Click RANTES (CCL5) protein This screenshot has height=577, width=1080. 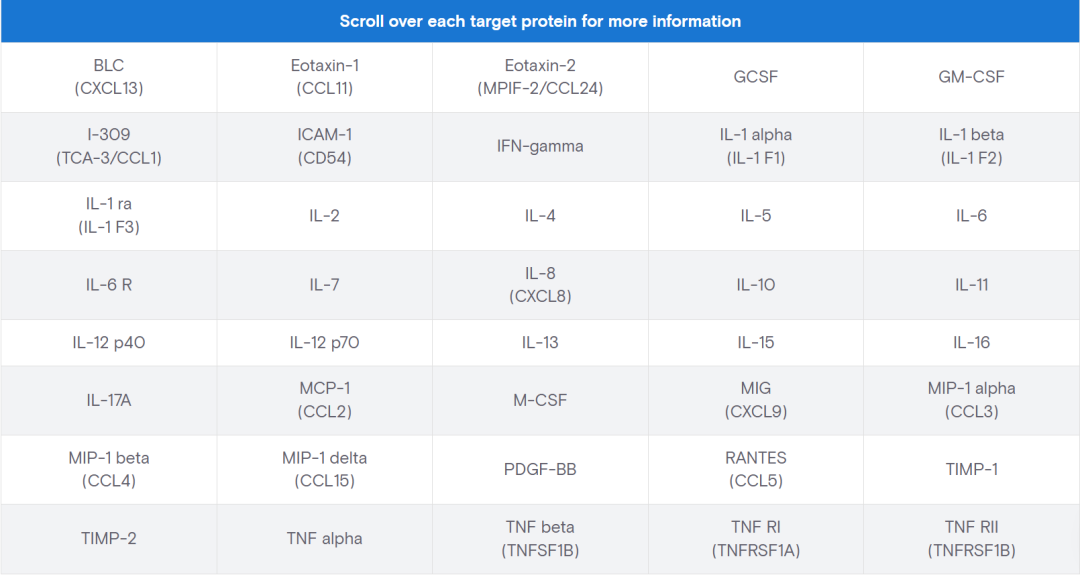[756, 470]
